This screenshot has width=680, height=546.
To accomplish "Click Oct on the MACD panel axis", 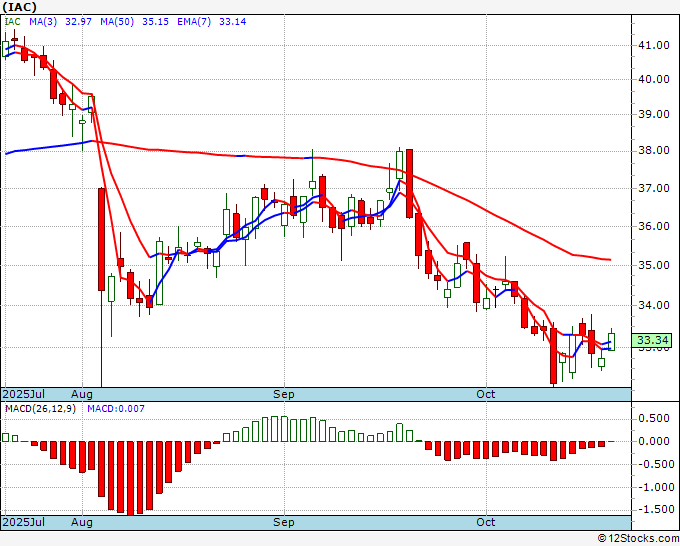I will (486, 522).
